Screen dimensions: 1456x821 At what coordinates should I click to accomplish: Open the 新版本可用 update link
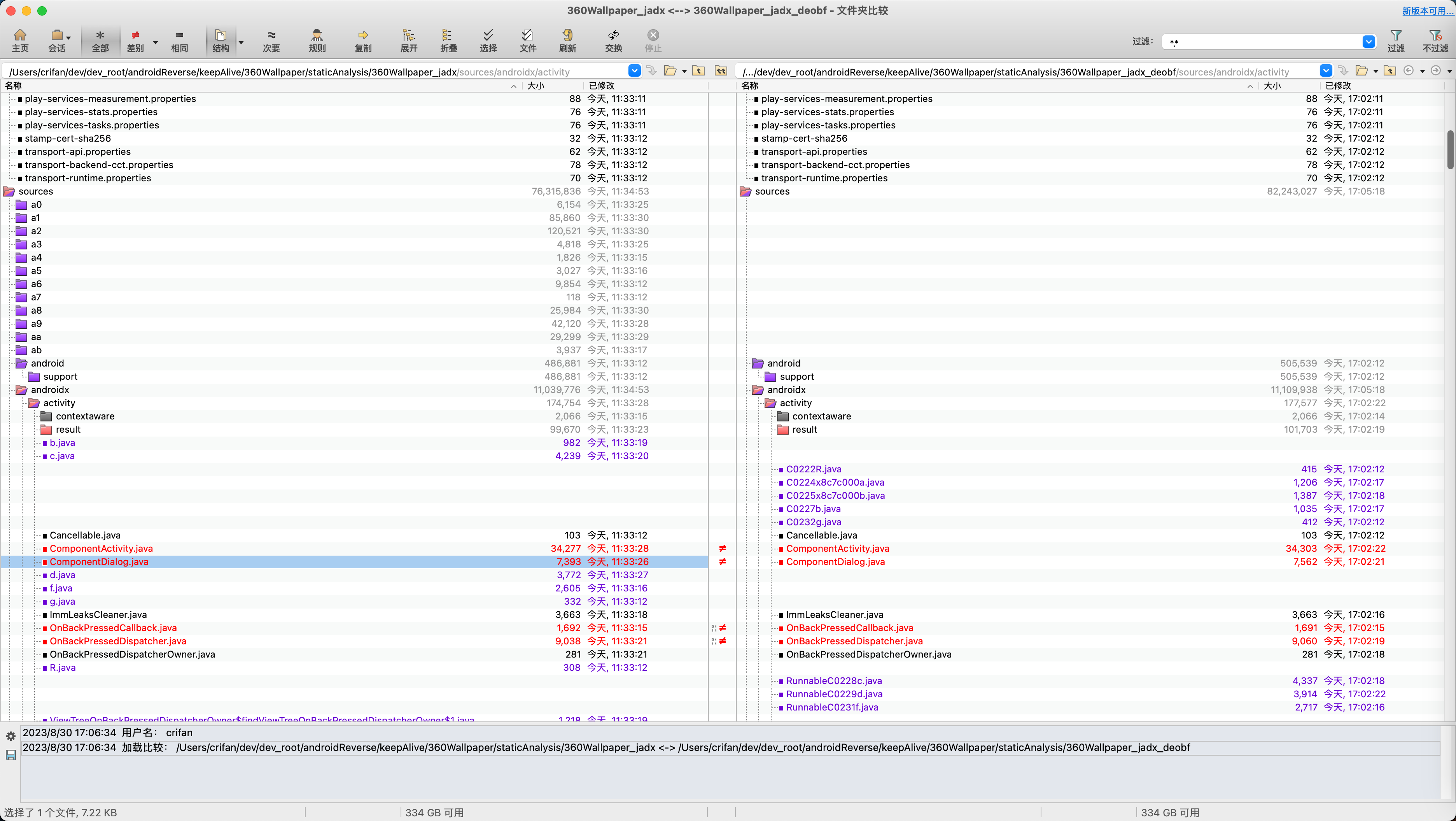point(1428,11)
